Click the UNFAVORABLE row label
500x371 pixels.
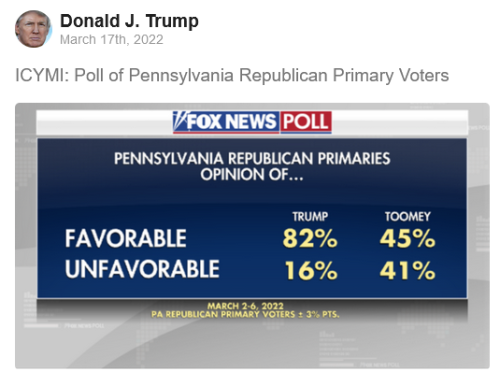coord(142,269)
